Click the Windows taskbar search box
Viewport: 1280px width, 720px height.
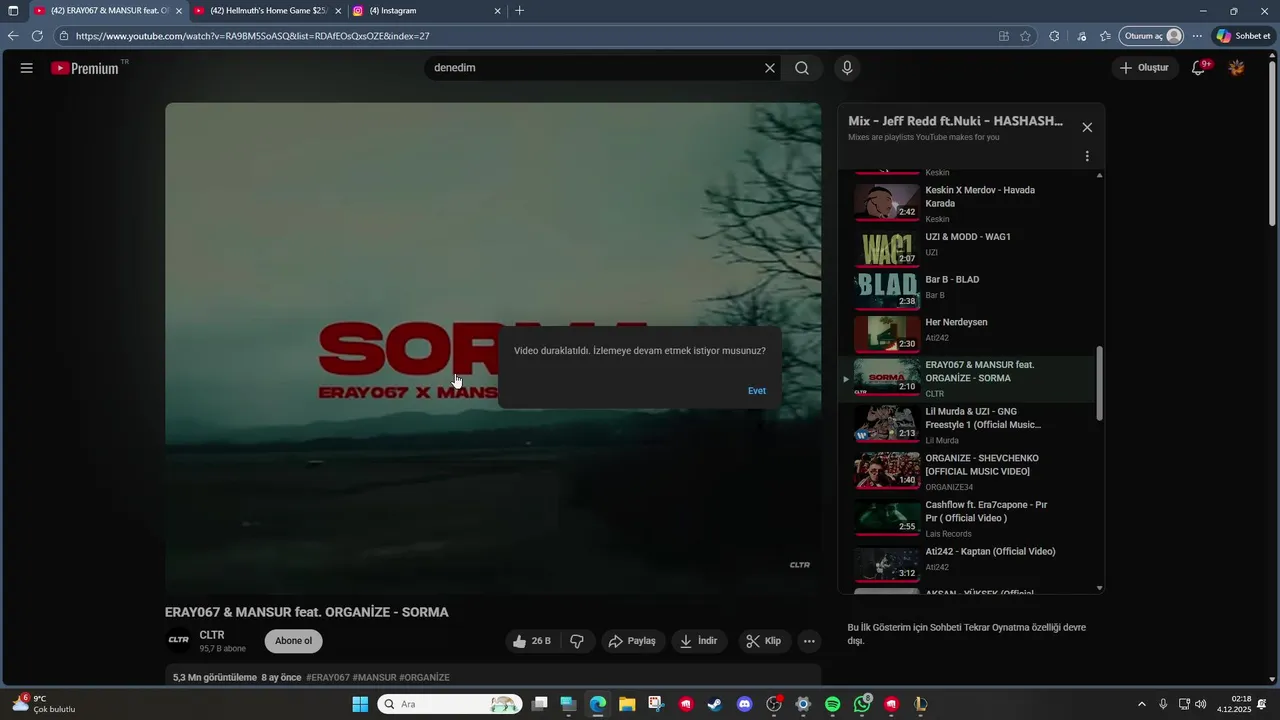coord(450,704)
